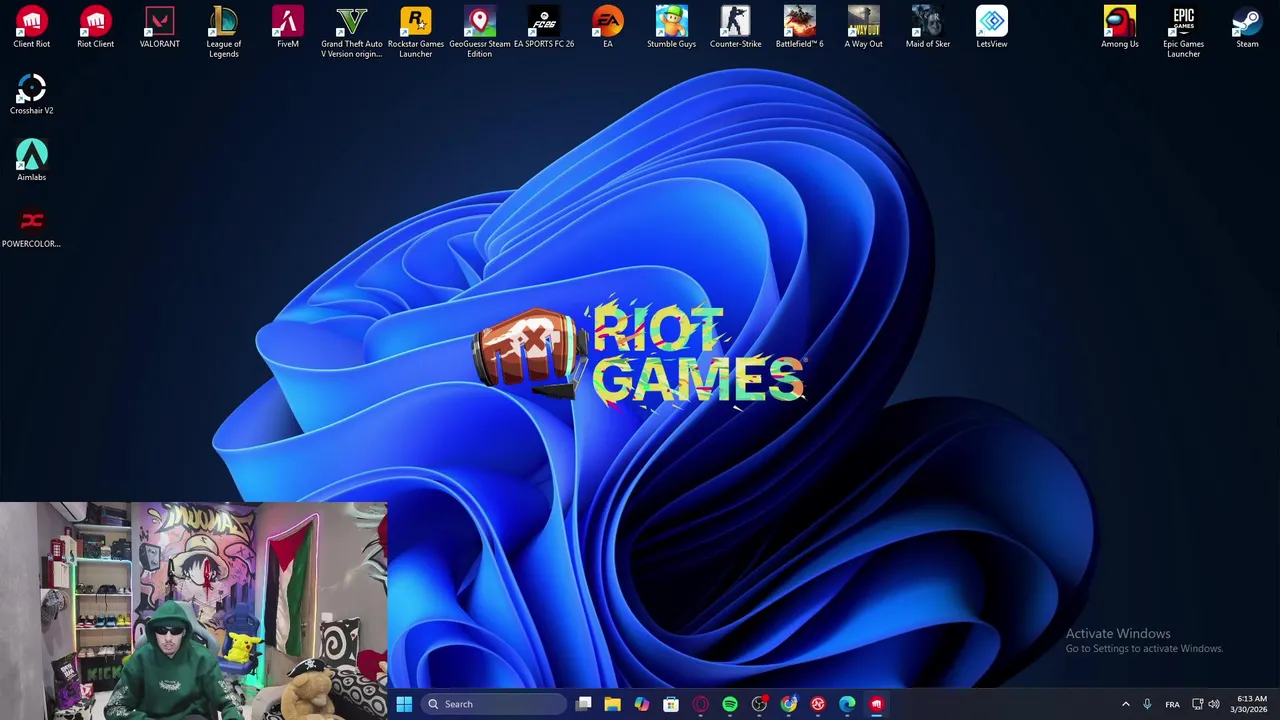Launch VALORANT from the desktop
Viewport: 1280px width, 720px height.
tap(159, 28)
